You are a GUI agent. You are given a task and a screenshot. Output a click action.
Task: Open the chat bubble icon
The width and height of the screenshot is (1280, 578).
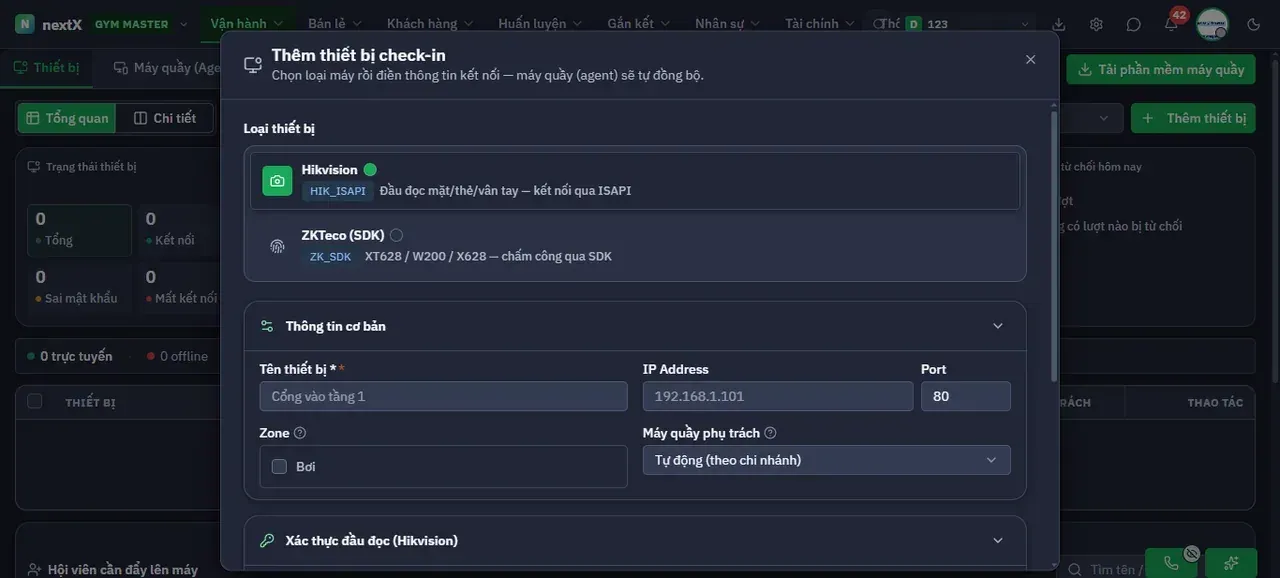pos(1133,24)
